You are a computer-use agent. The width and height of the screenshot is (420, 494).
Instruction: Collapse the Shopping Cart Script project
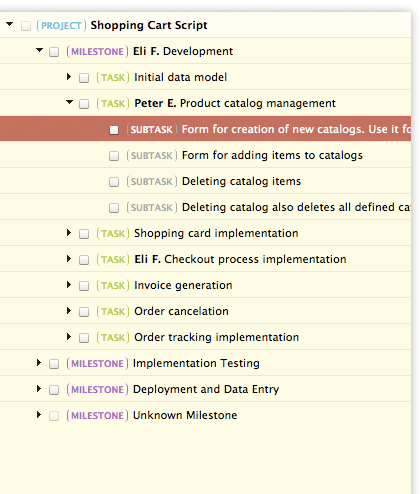coord(10,24)
